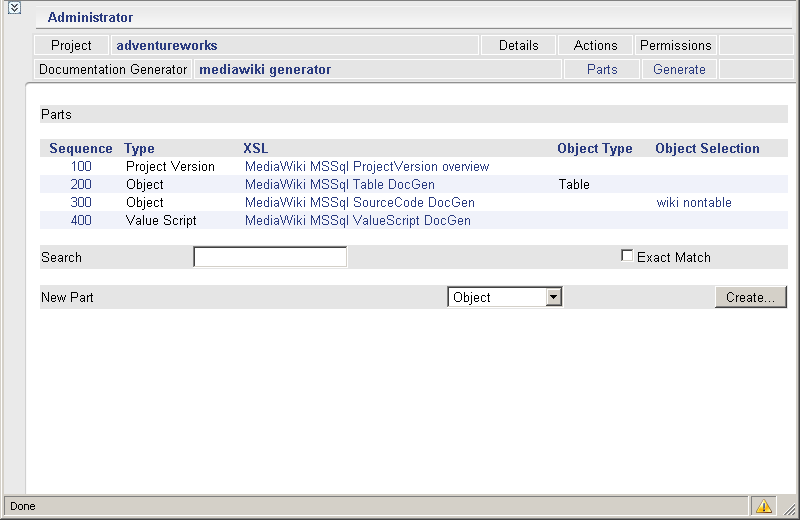Open MediaWiki MSSql ProjectVersion overview XSL
Image resolution: width=800 pixels, height=520 pixels.
pos(367,166)
